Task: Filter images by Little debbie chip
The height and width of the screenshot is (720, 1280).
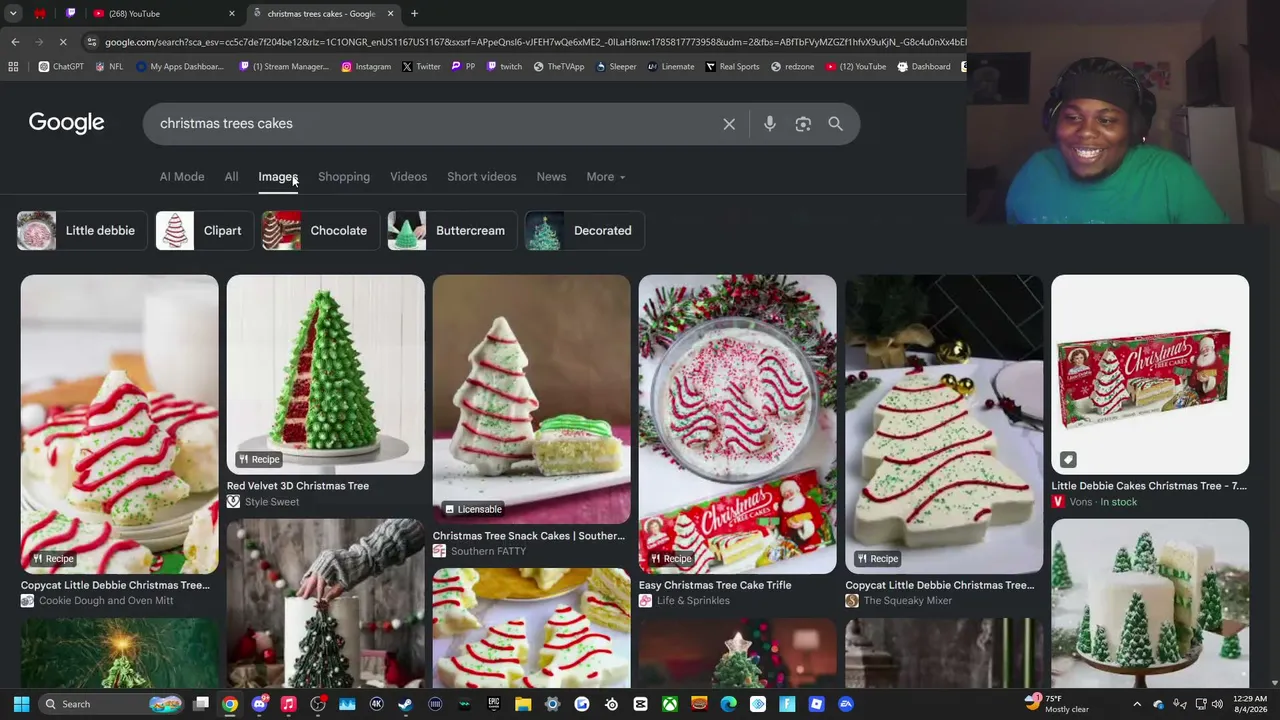Action: coord(82,231)
